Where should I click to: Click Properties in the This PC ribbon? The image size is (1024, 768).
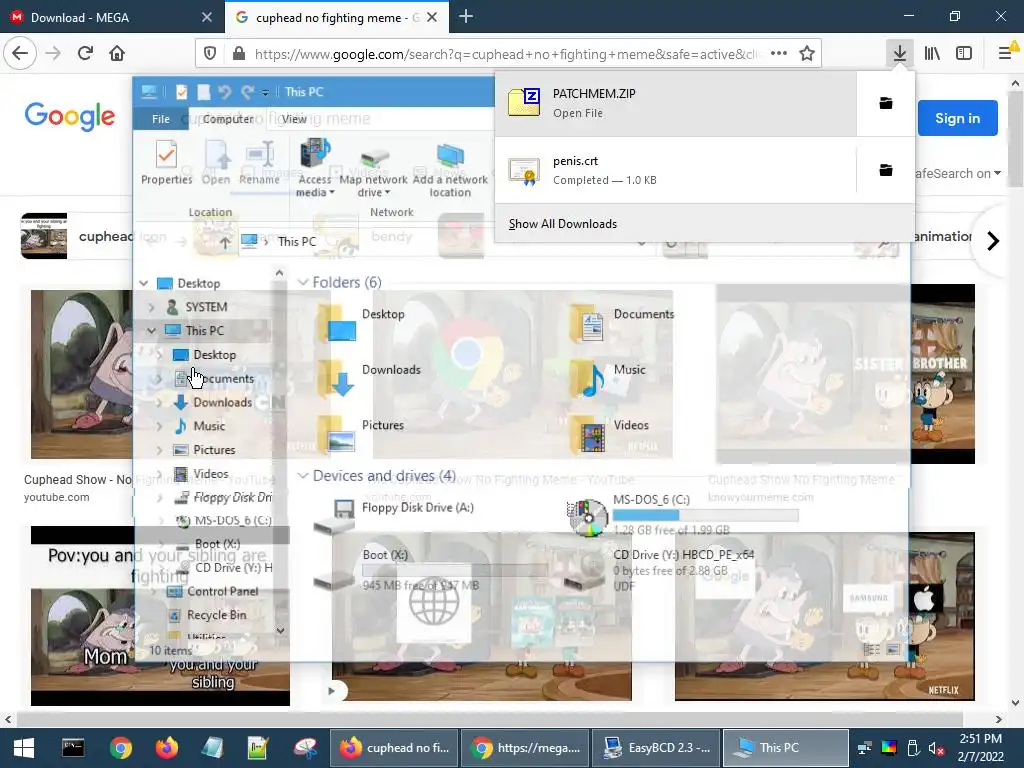point(167,163)
